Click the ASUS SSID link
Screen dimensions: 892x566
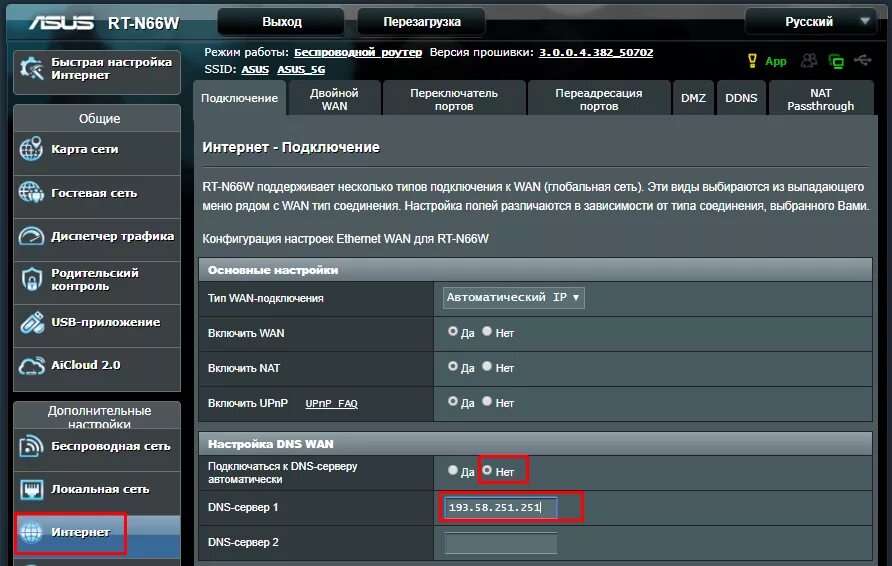(255, 69)
